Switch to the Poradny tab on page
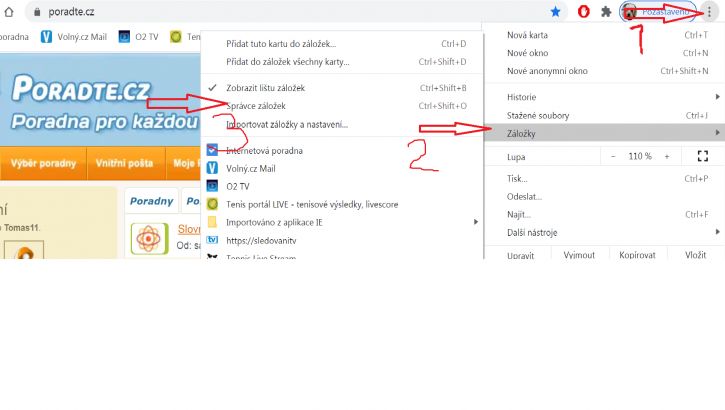Image resolution: width=725 pixels, height=410 pixels. click(151, 201)
